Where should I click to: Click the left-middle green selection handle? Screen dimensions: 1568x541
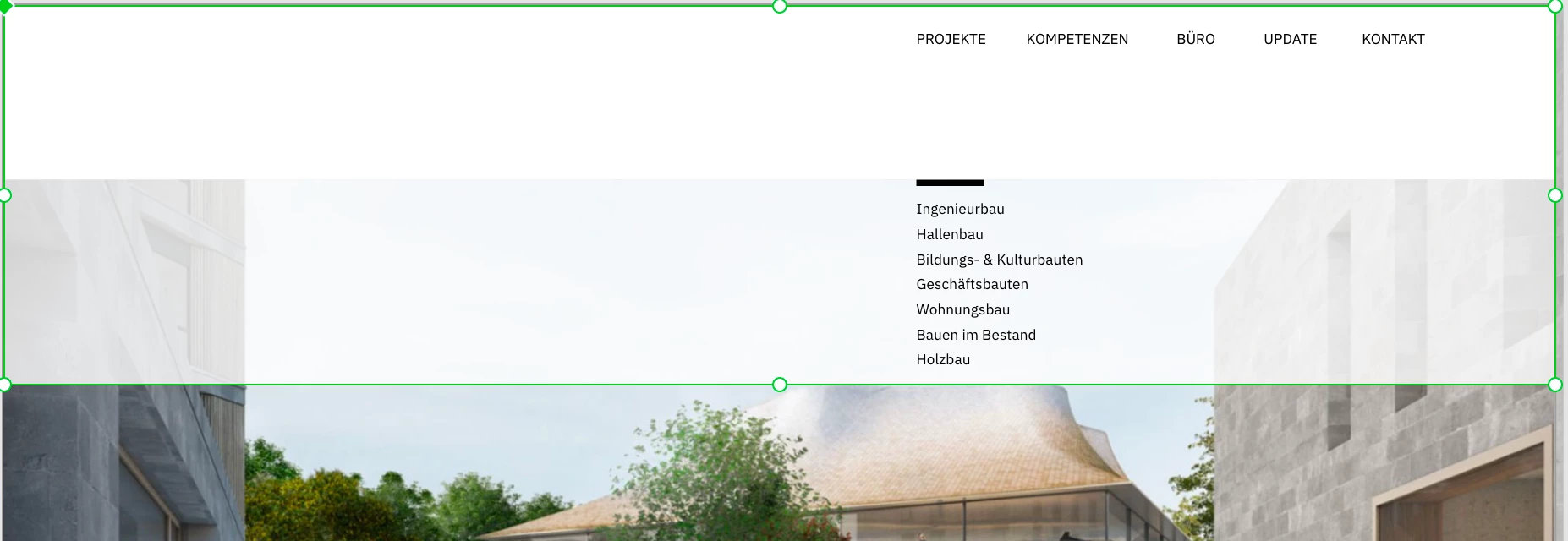4,195
